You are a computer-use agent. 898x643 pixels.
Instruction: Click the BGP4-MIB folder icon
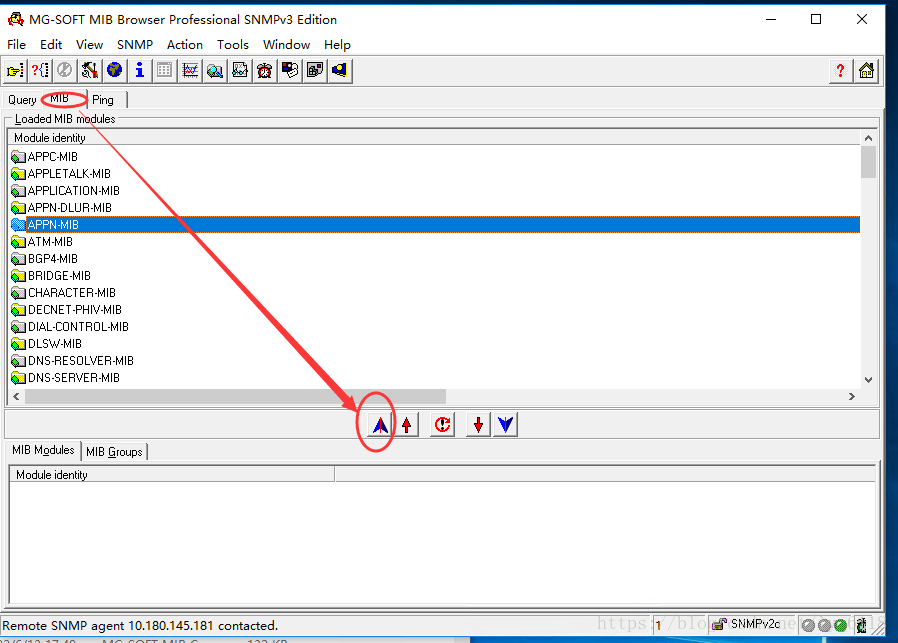[x=18, y=259]
